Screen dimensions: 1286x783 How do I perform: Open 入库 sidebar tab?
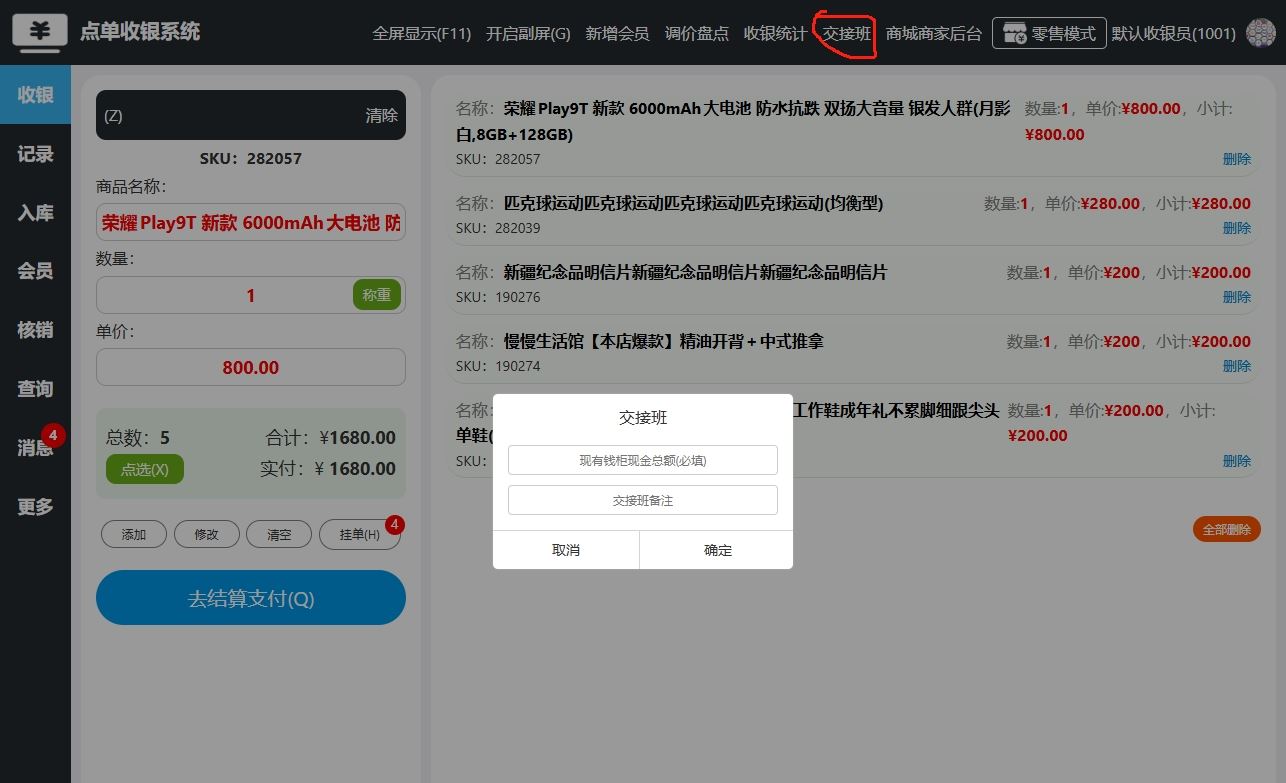(x=35, y=213)
